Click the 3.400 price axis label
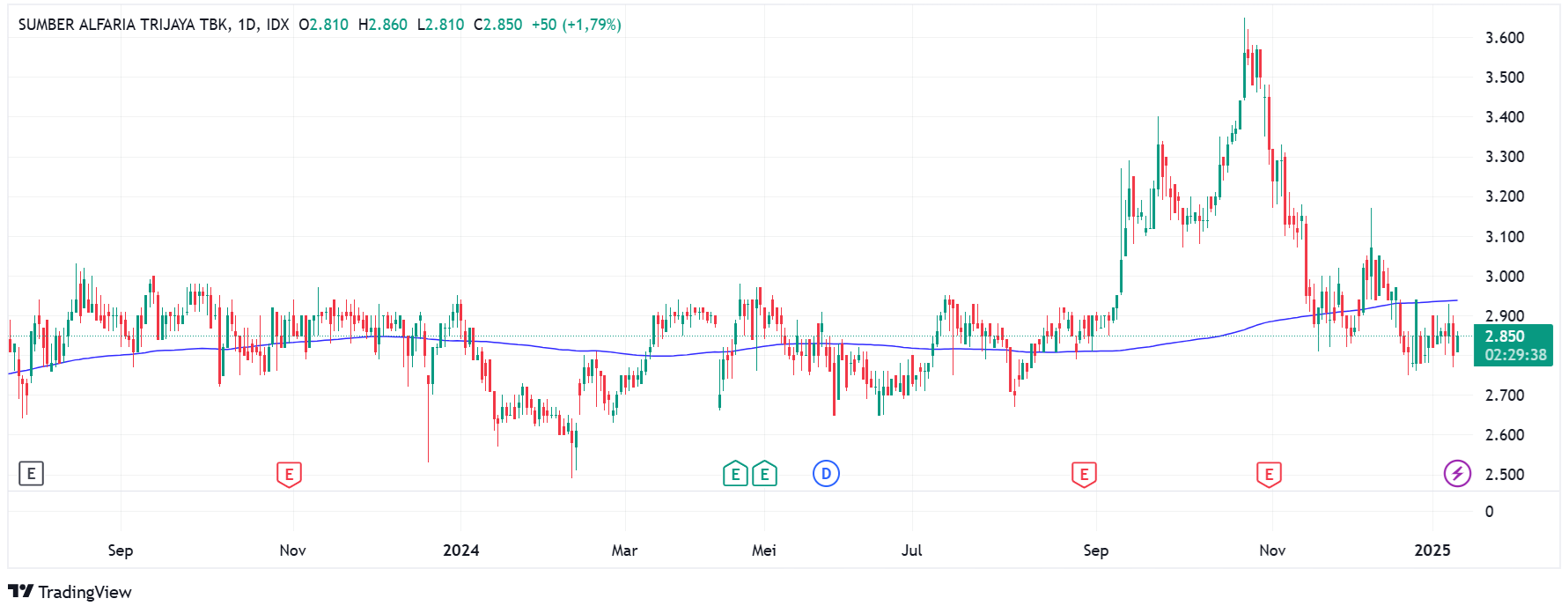 pos(1505,117)
